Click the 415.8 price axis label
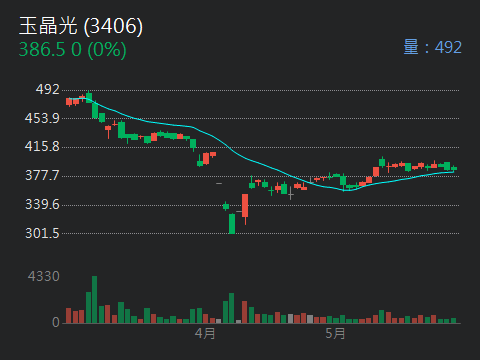Viewport: 480px width, 360px height. pos(42,146)
